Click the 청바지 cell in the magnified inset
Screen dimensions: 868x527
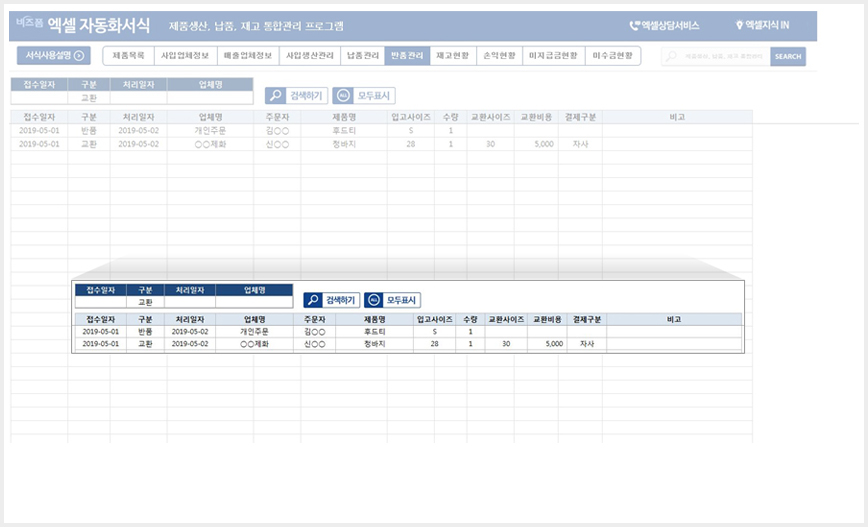point(374,344)
